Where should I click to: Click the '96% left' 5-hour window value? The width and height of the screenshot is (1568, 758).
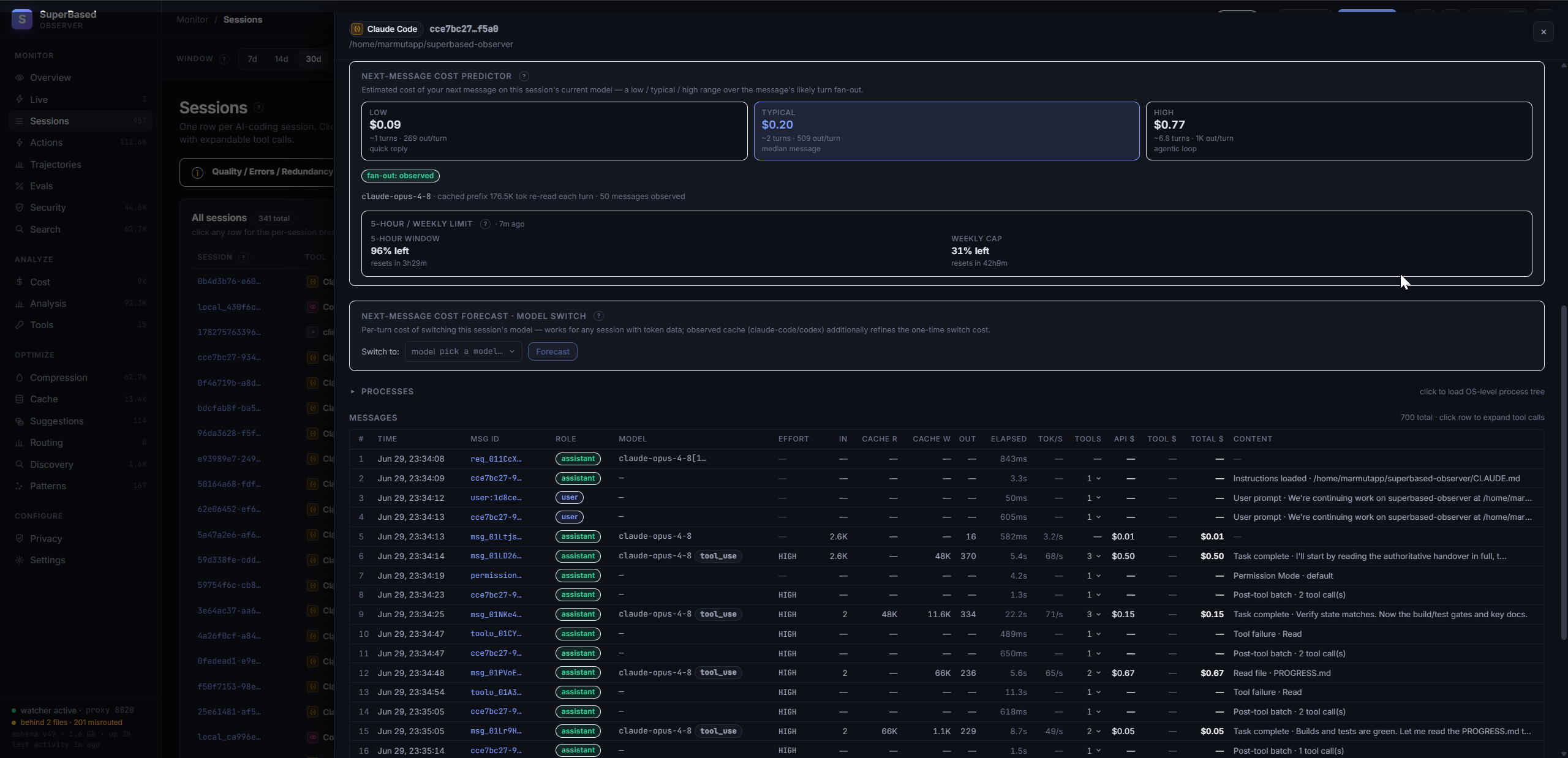(x=390, y=251)
